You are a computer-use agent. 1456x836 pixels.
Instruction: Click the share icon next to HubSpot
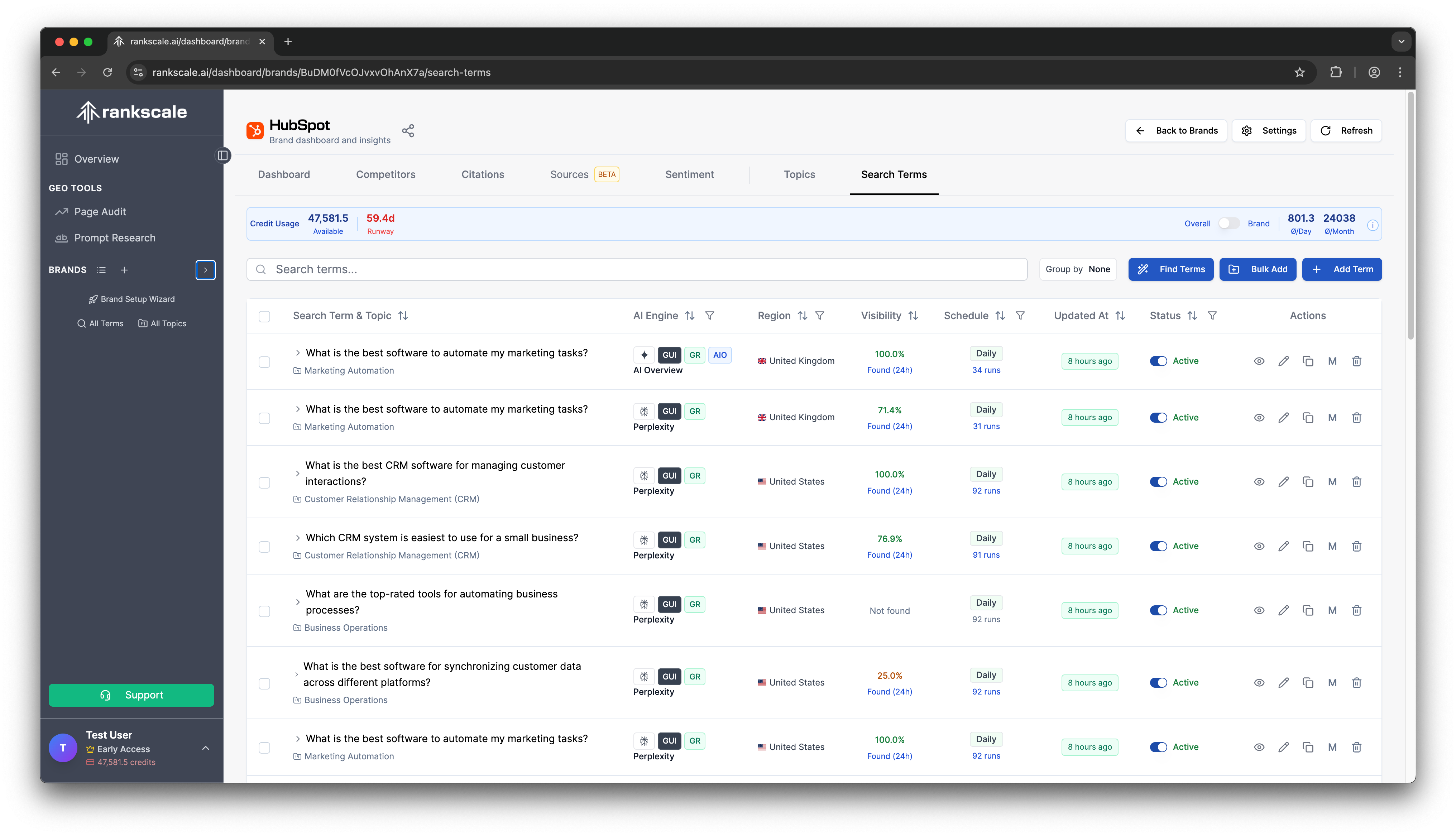(x=408, y=131)
